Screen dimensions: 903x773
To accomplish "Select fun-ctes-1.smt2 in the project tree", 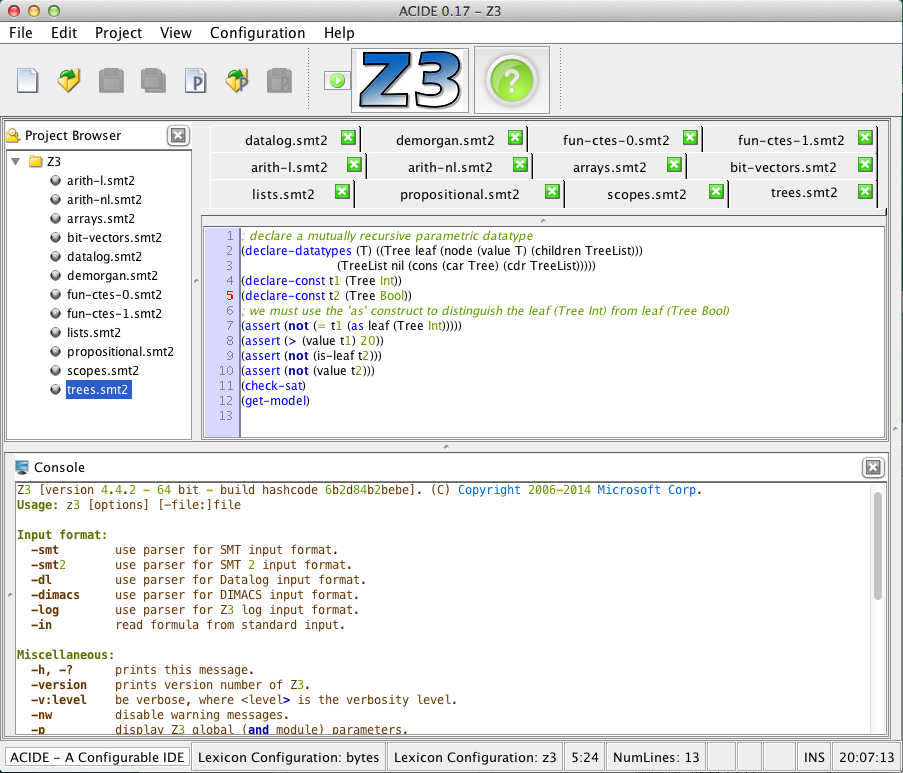I will coord(114,313).
